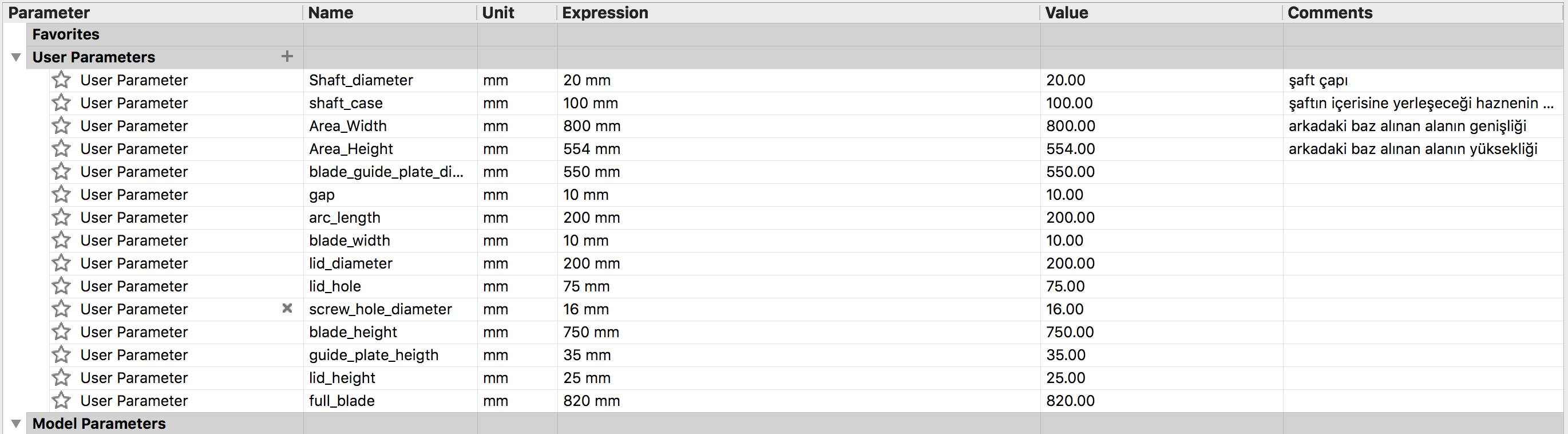Screen dimensions: 1568x434
Task: Sort by the Name column header
Action: point(390,13)
